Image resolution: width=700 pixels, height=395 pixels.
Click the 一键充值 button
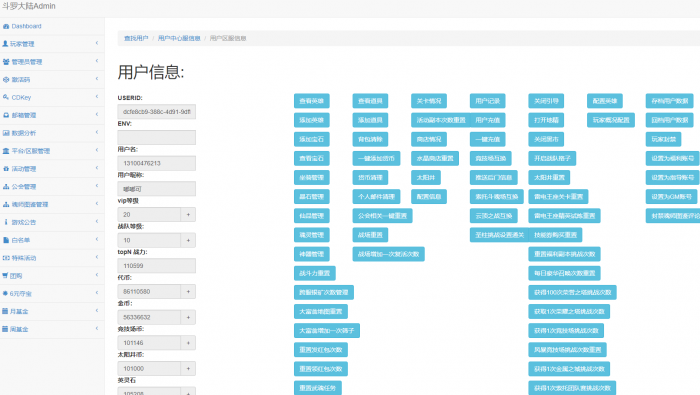tap(488, 139)
